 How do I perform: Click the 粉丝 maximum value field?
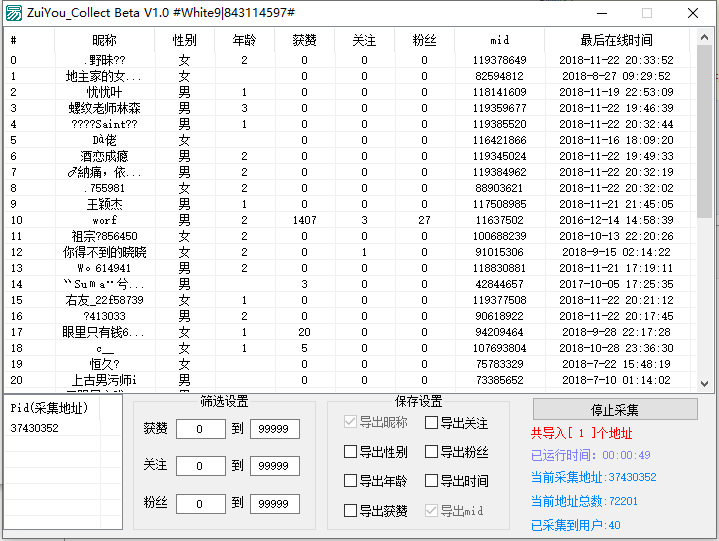pyautogui.click(x=275, y=504)
